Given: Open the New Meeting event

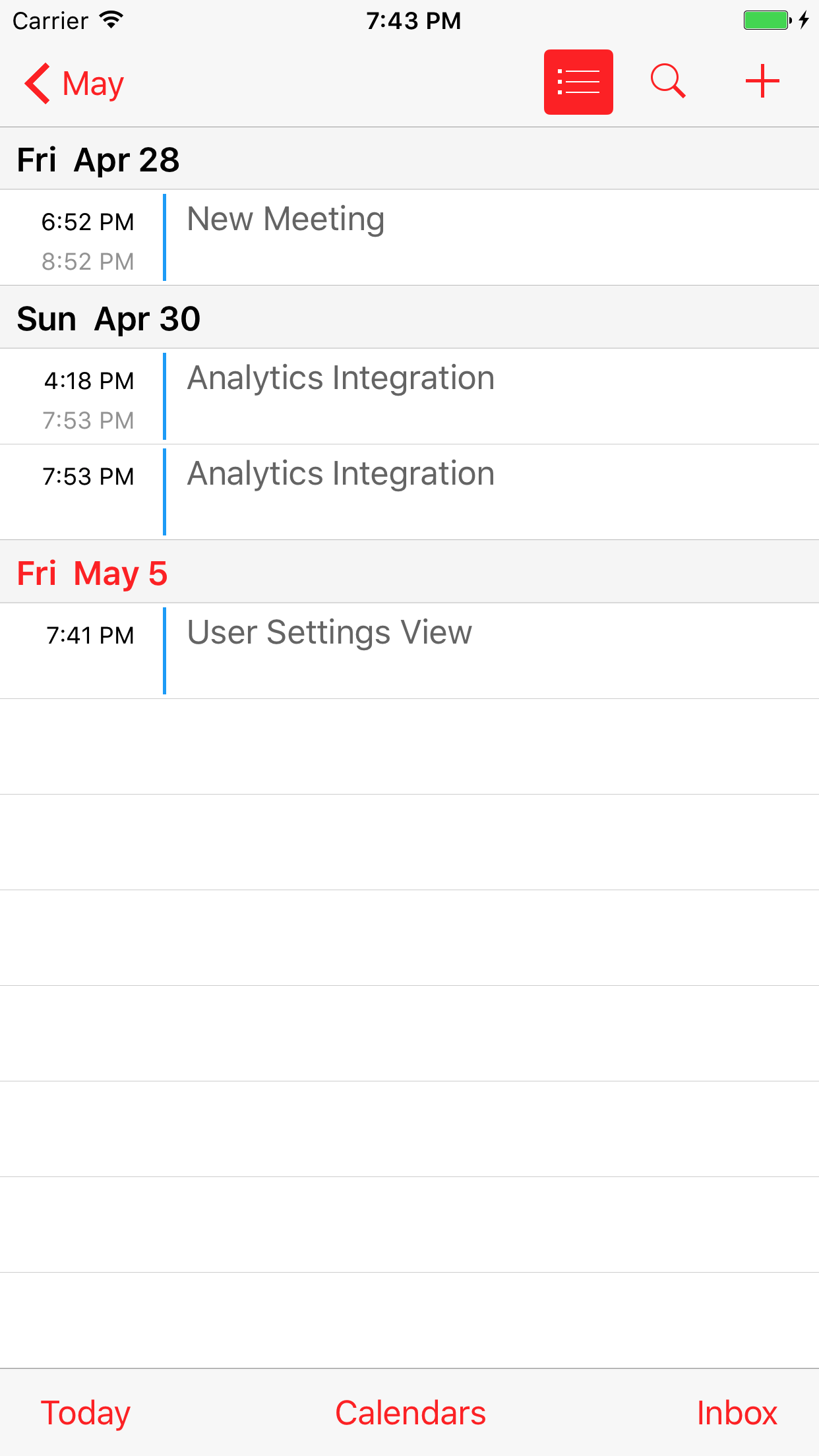Looking at the screenshot, I should coord(409,237).
